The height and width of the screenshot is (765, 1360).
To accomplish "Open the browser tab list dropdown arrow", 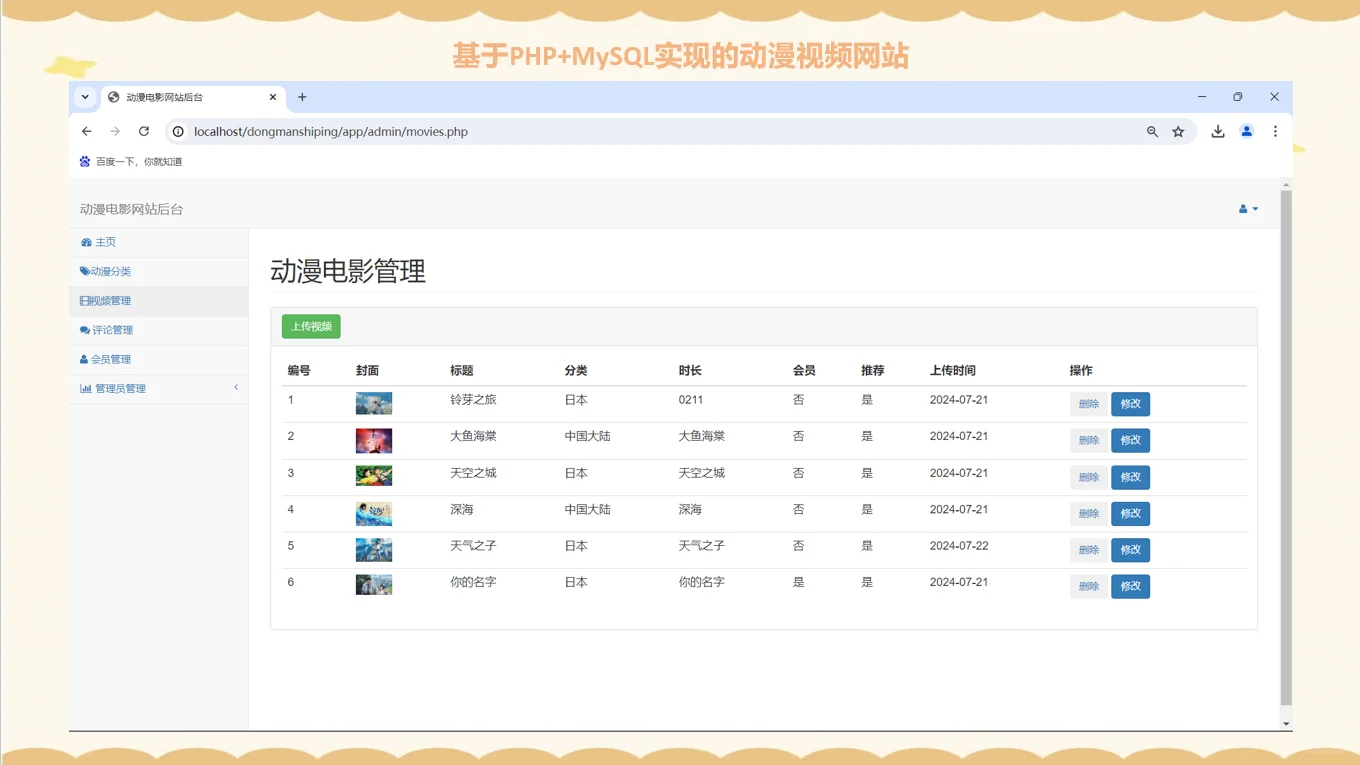I will 85,97.
